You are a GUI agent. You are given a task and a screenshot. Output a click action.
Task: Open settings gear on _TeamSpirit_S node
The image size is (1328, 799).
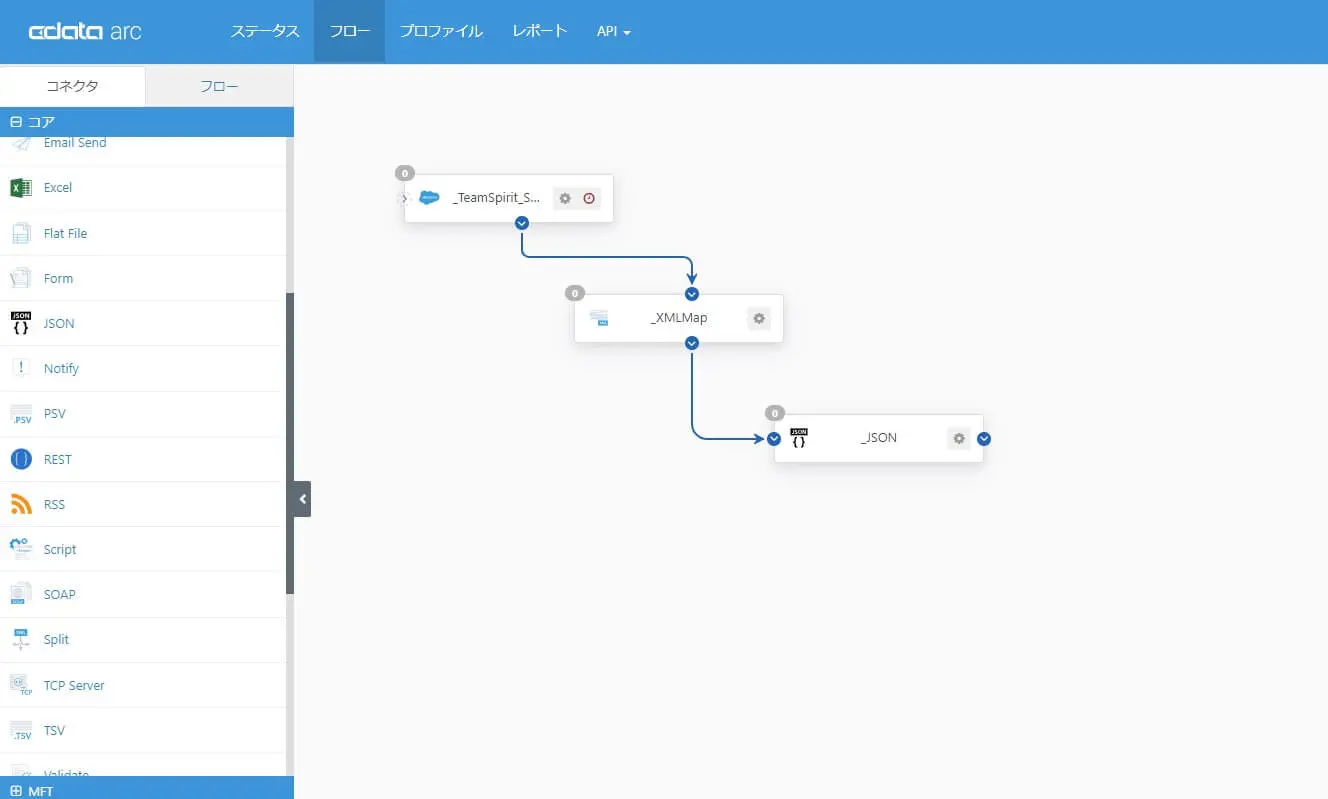click(x=565, y=198)
